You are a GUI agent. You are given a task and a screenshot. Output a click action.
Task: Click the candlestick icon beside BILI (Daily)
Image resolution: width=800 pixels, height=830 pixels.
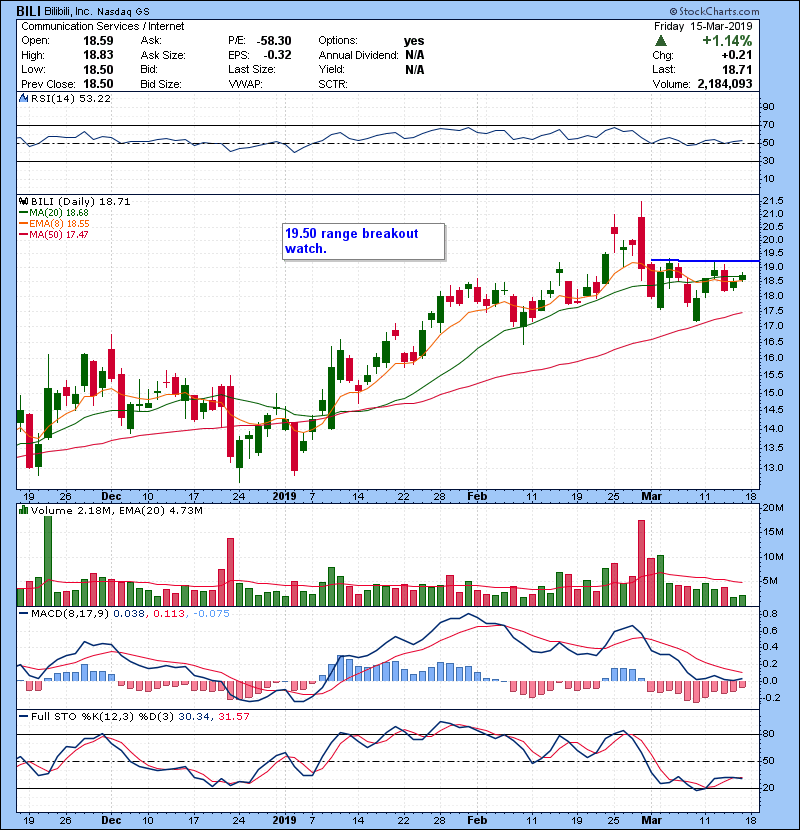tap(23, 202)
